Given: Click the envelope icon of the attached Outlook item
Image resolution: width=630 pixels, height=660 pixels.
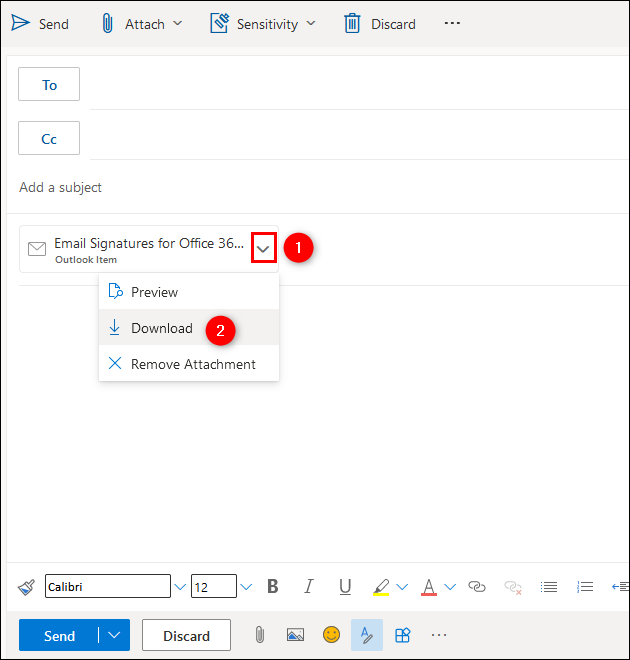Looking at the screenshot, I should click(37, 249).
